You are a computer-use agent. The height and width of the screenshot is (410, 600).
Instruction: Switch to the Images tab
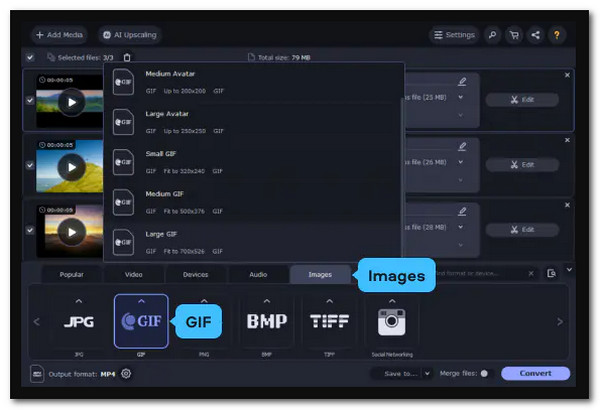(x=320, y=274)
